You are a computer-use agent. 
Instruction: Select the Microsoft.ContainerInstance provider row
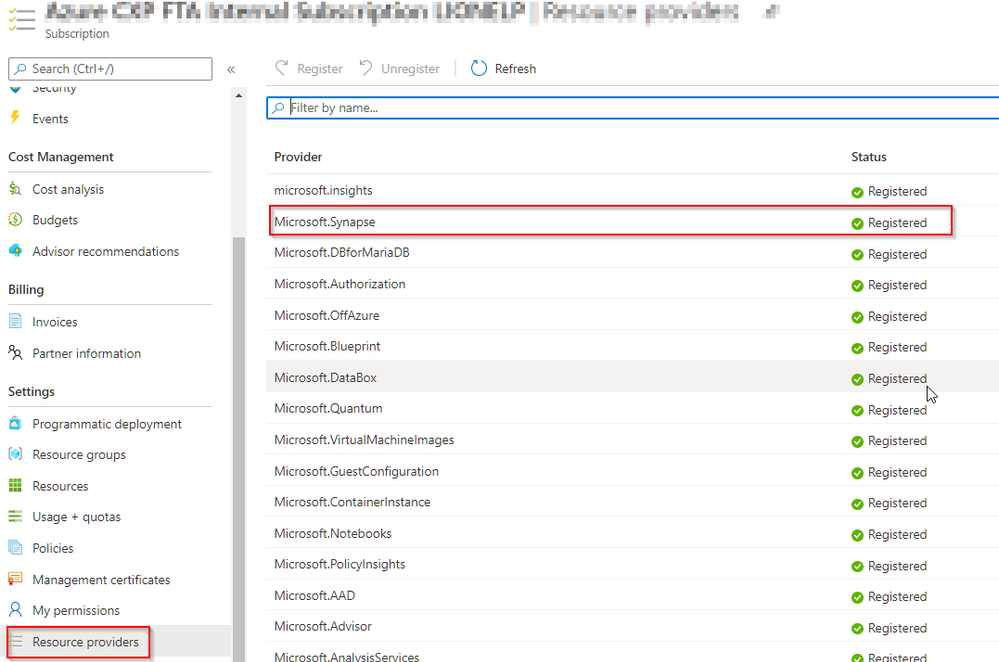tap(632, 502)
